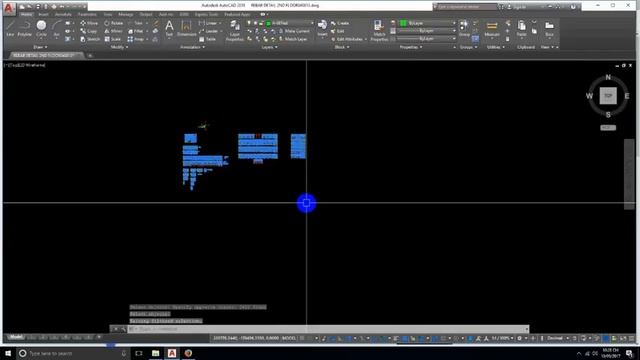Click Sign In button

click(516, 7)
